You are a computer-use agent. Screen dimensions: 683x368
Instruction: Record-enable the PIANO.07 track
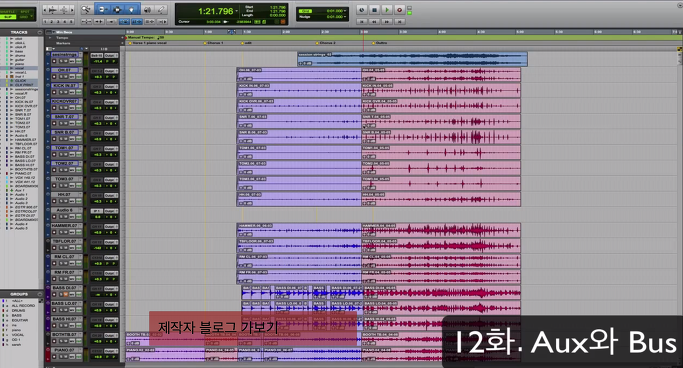[x=54, y=357]
